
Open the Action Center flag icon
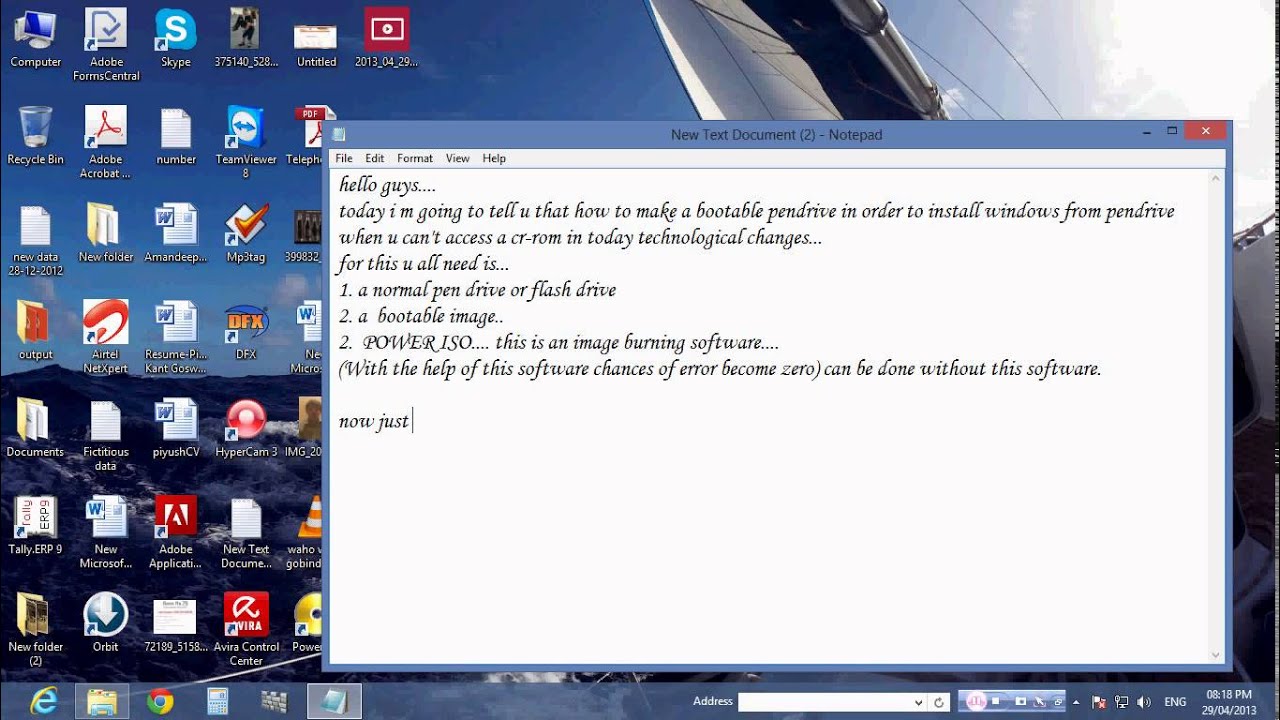1101,702
